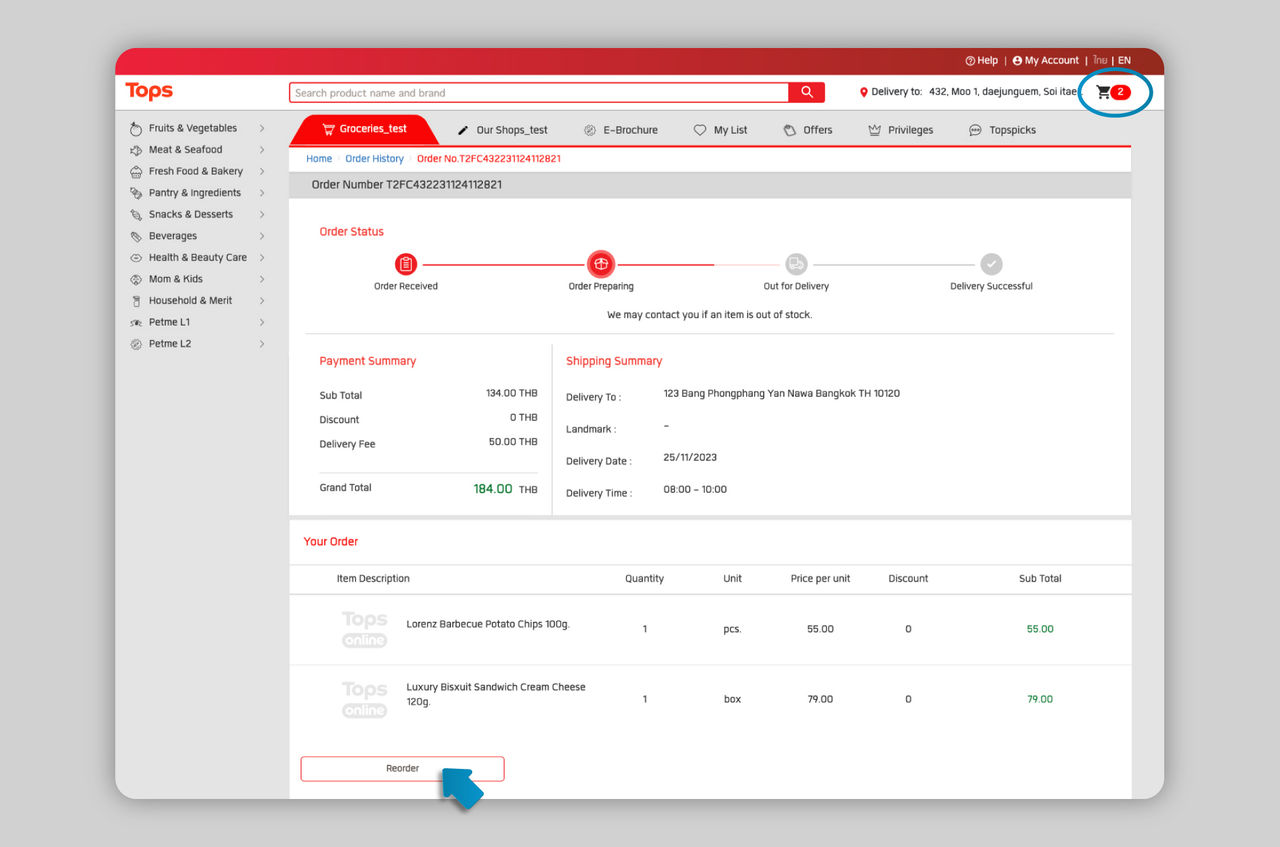Click "Luxury Bisxuit Sandwich Cream Cheese" text

point(496,687)
